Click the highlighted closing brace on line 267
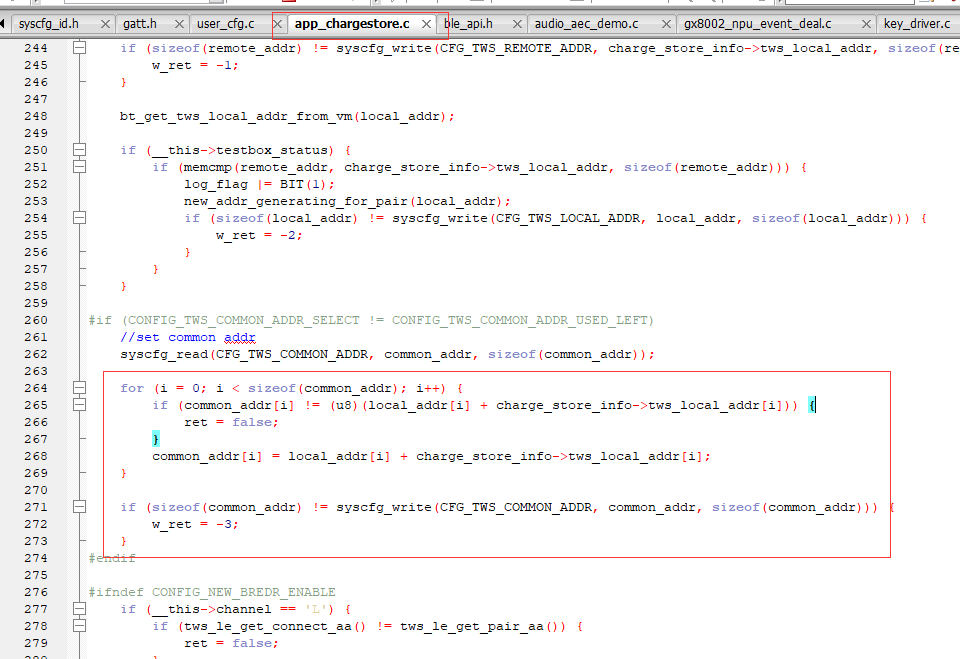The height and width of the screenshot is (659, 960). pos(156,439)
